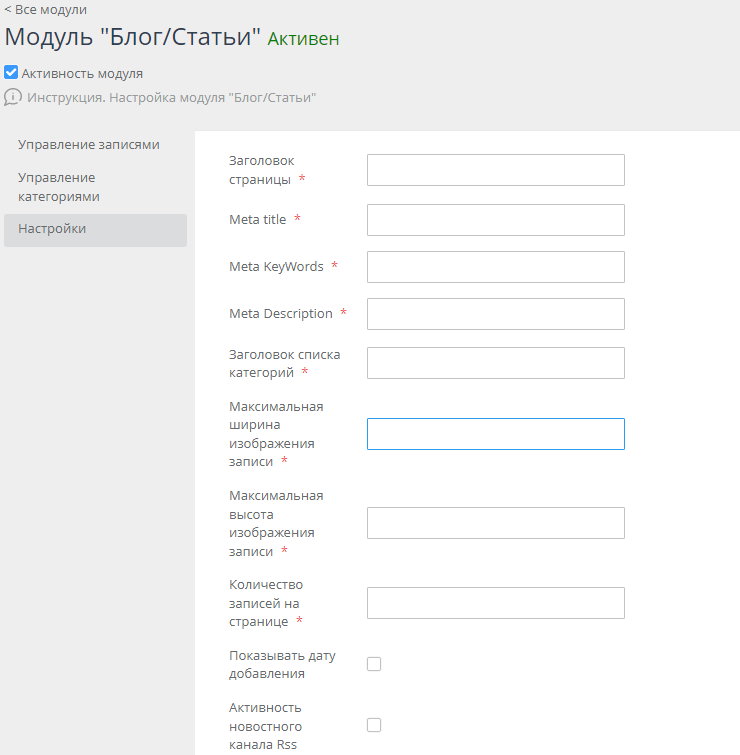Focus the Заголовок страницы input field

coord(495,170)
